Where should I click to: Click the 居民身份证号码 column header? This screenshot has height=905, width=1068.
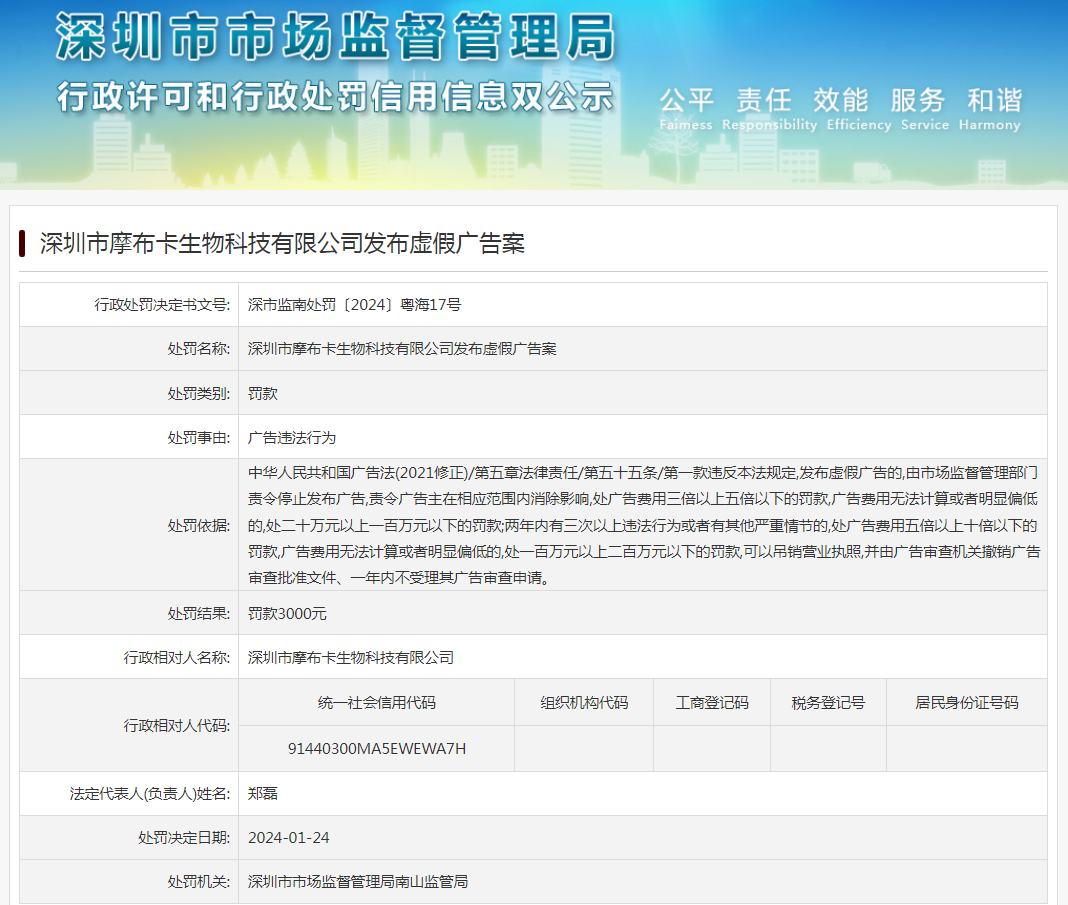pyautogui.click(x=966, y=702)
